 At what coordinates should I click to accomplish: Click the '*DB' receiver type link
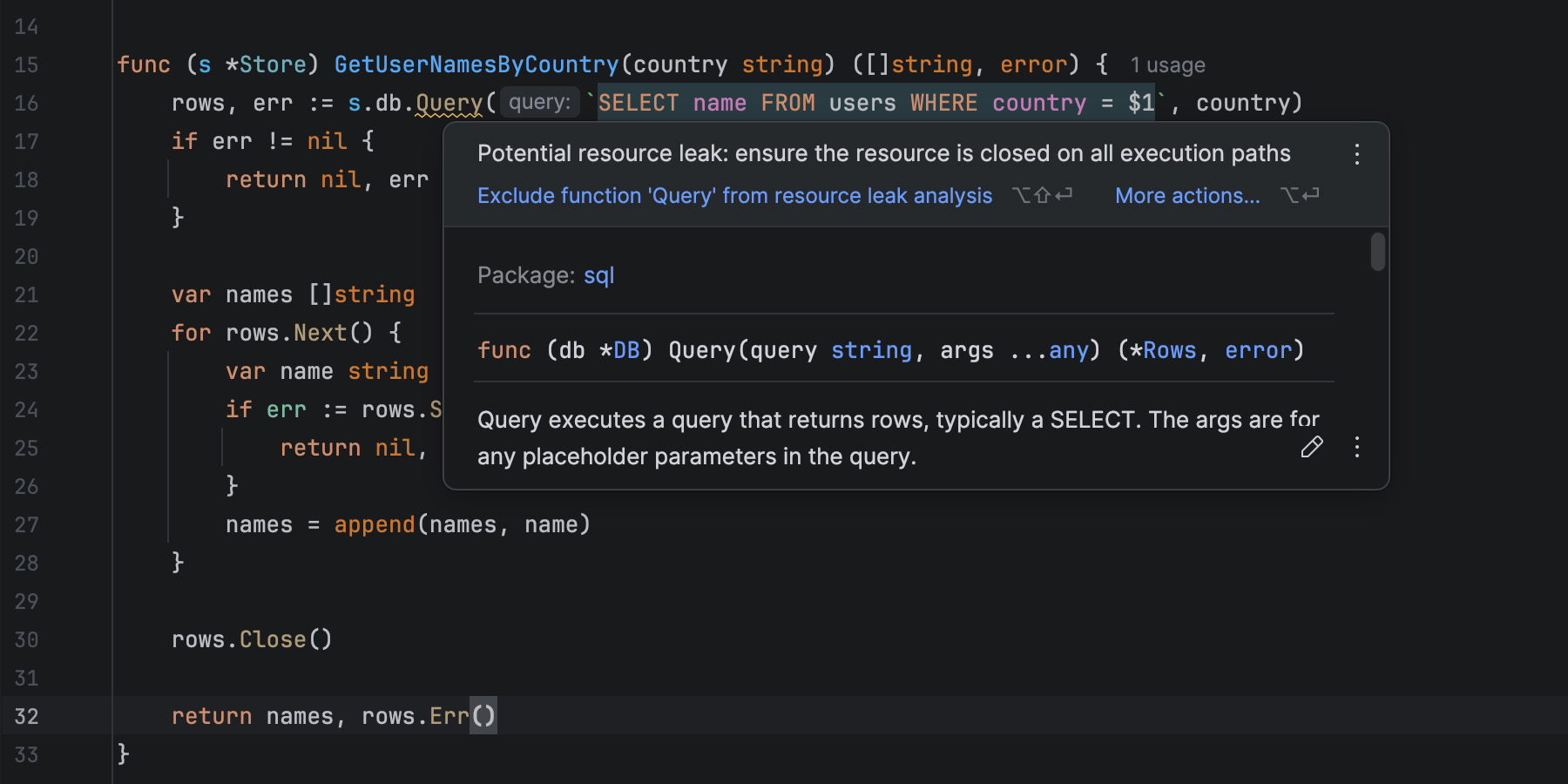click(625, 350)
